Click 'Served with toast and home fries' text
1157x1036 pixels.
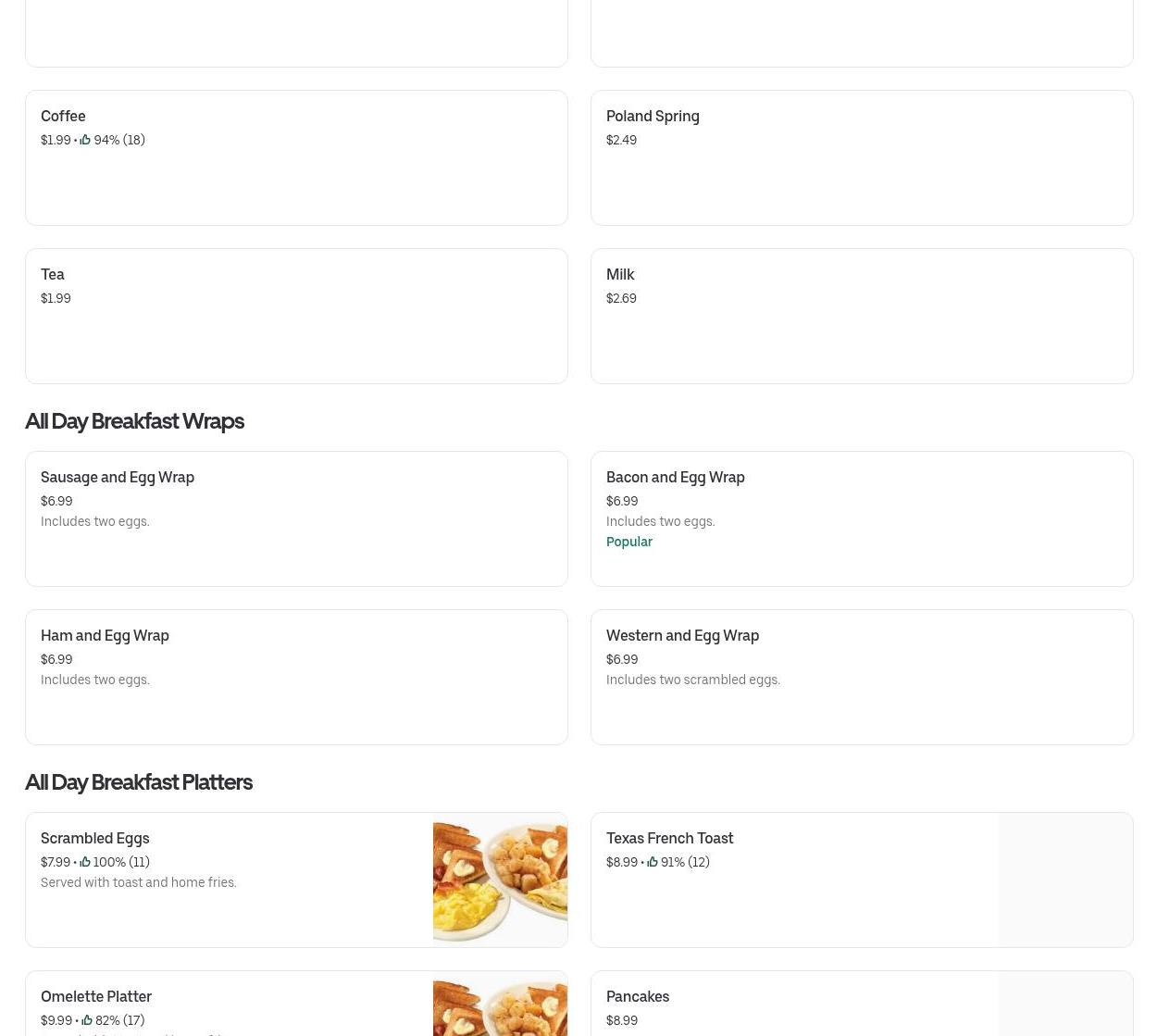click(x=139, y=882)
